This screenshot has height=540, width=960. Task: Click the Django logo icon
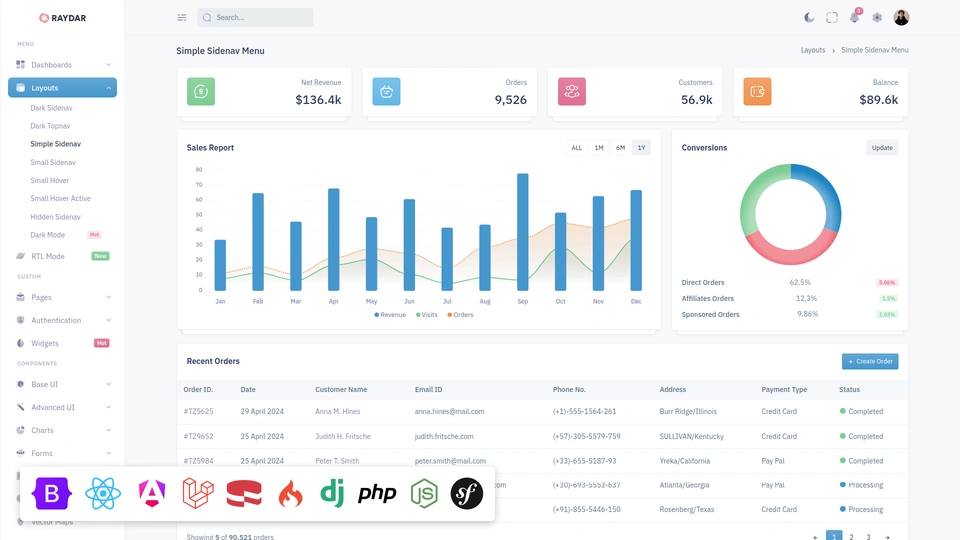pos(332,493)
